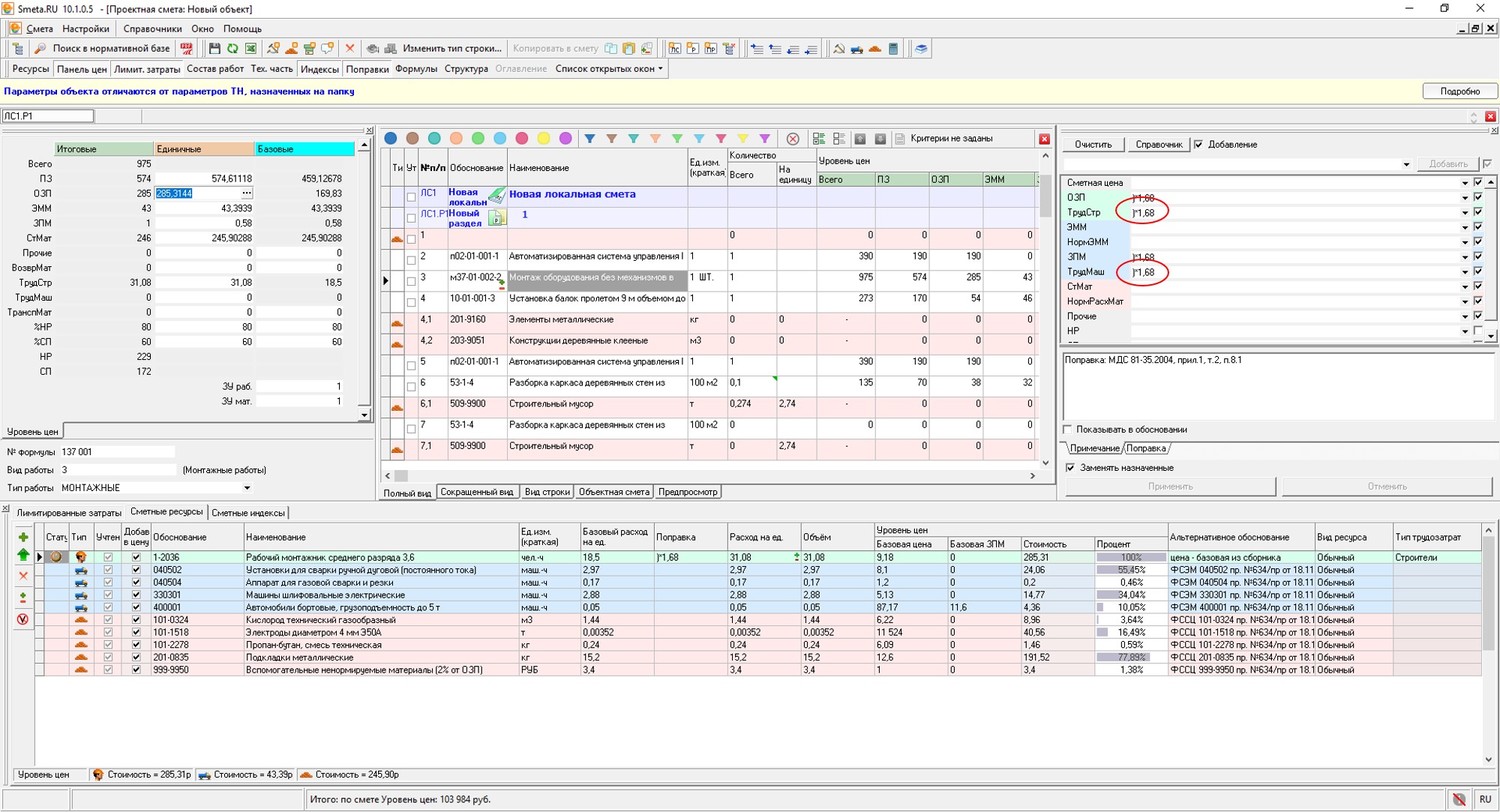This screenshot has height=812, width=1500.
Task: Select the dark blue color circle marker
Action: pyautogui.click(x=391, y=138)
